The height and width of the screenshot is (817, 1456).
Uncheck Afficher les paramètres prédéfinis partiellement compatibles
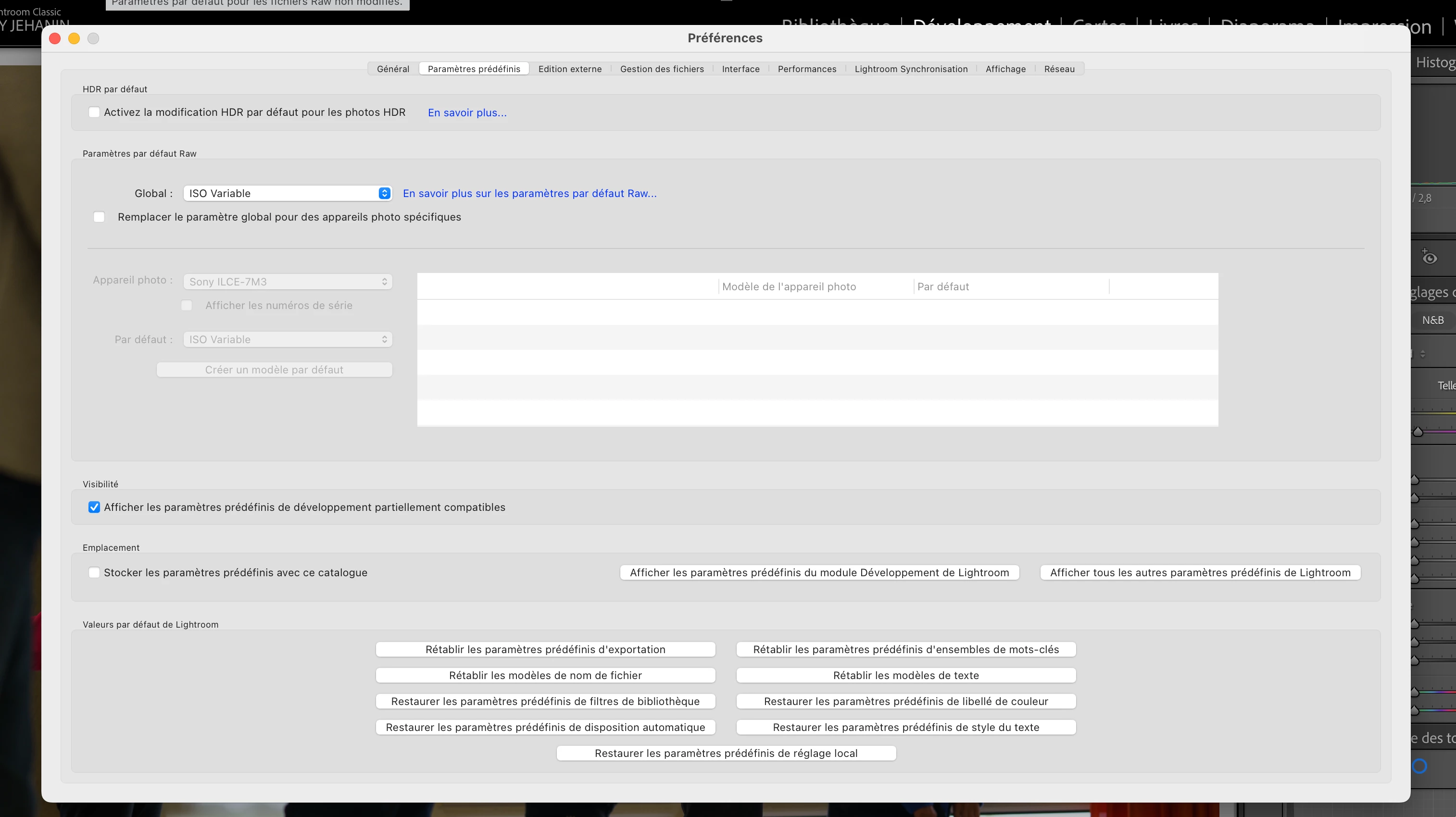tap(94, 508)
